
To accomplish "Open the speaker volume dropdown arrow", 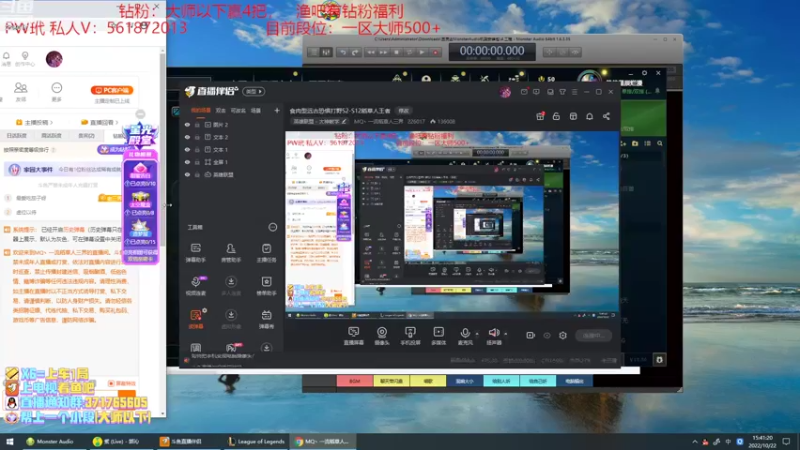I will (x=506, y=334).
